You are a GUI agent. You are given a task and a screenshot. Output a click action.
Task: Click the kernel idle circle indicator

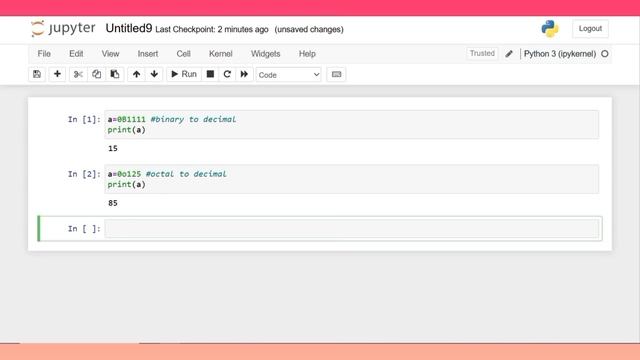605,54
